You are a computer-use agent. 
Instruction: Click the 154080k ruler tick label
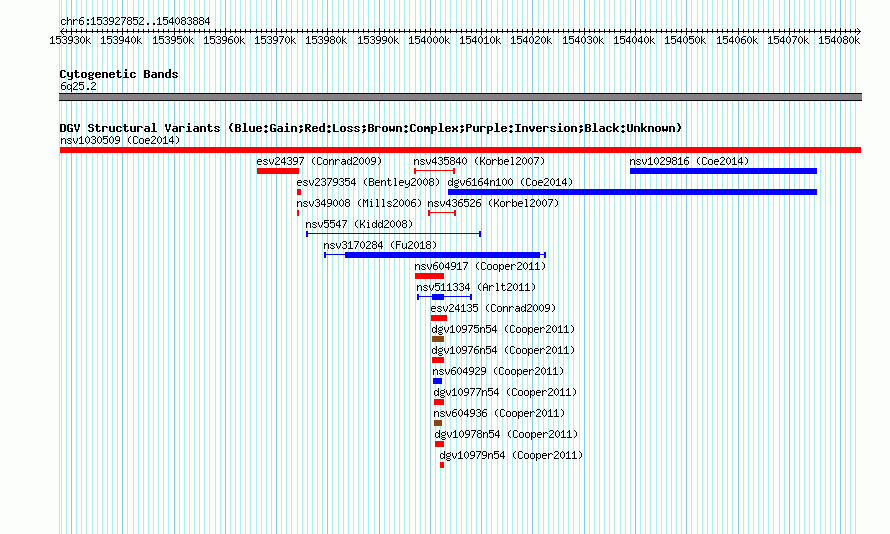839,40
